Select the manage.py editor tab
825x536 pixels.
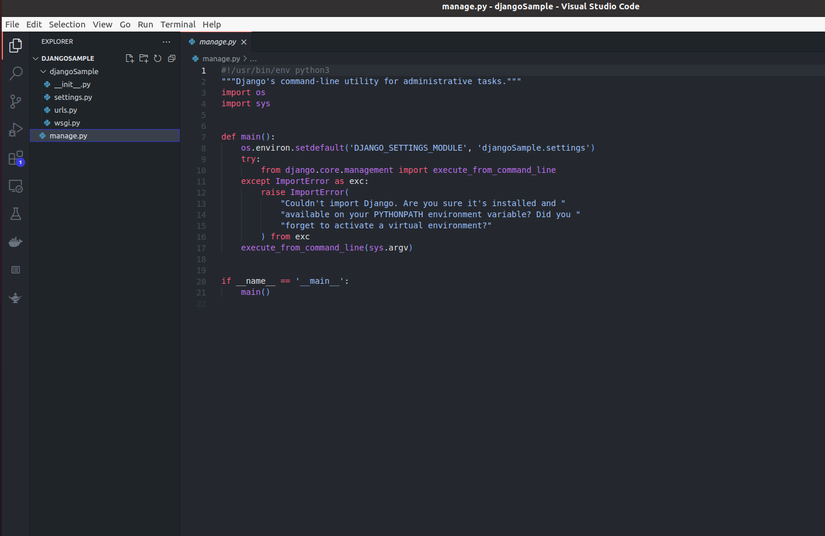(x=217, y=42)
